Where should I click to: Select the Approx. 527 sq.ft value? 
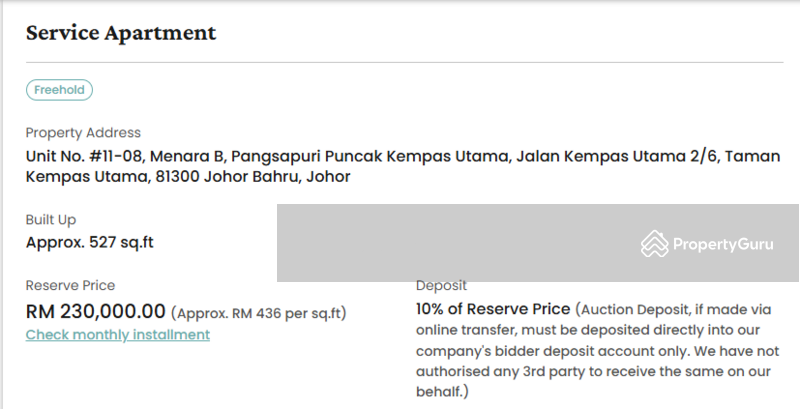90,242
